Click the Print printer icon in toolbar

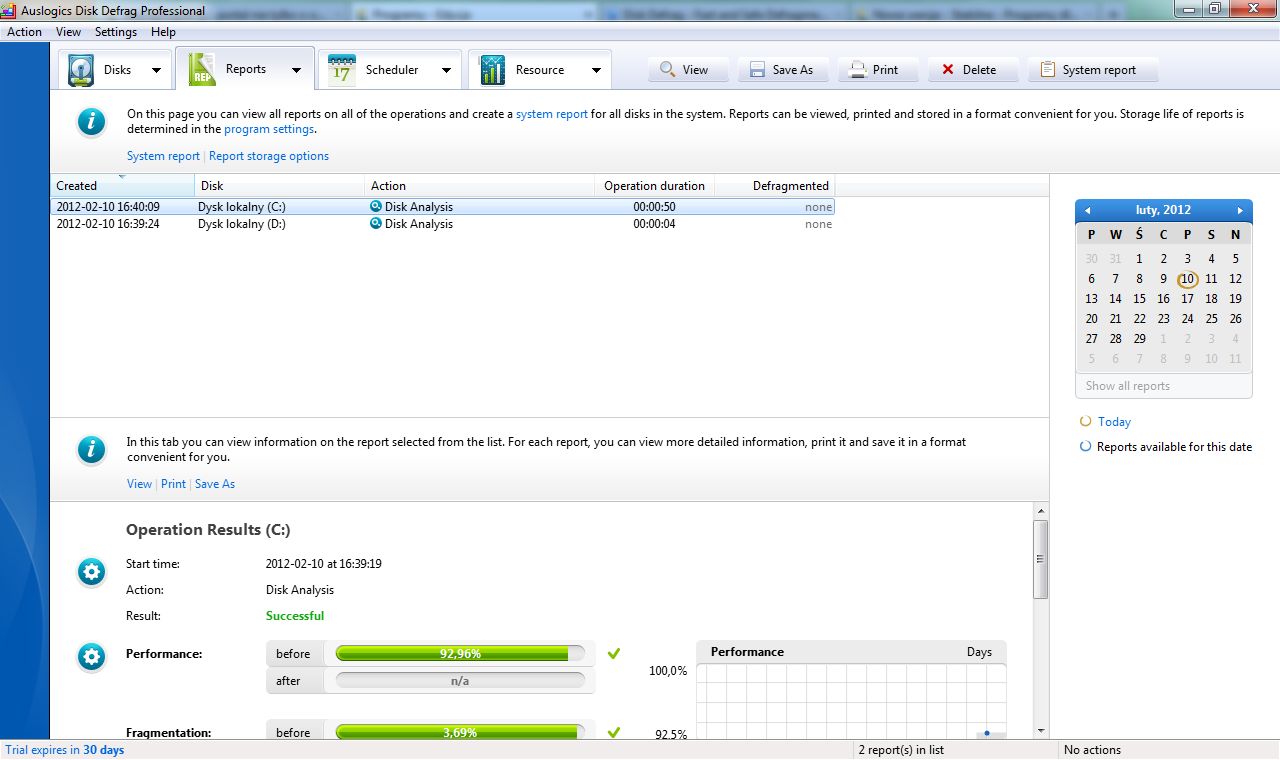(x=857, y=70)
